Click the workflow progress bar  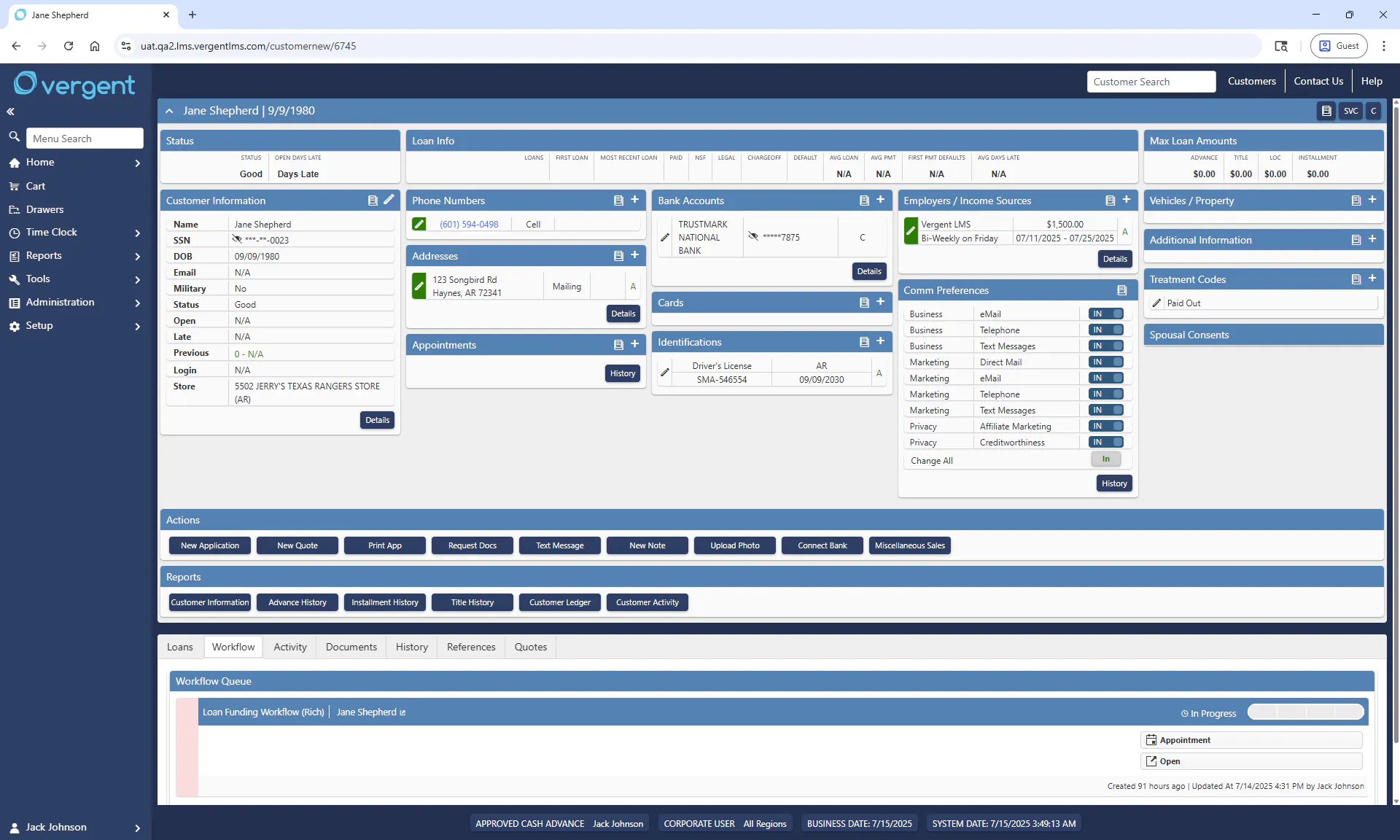(1305, 712)
